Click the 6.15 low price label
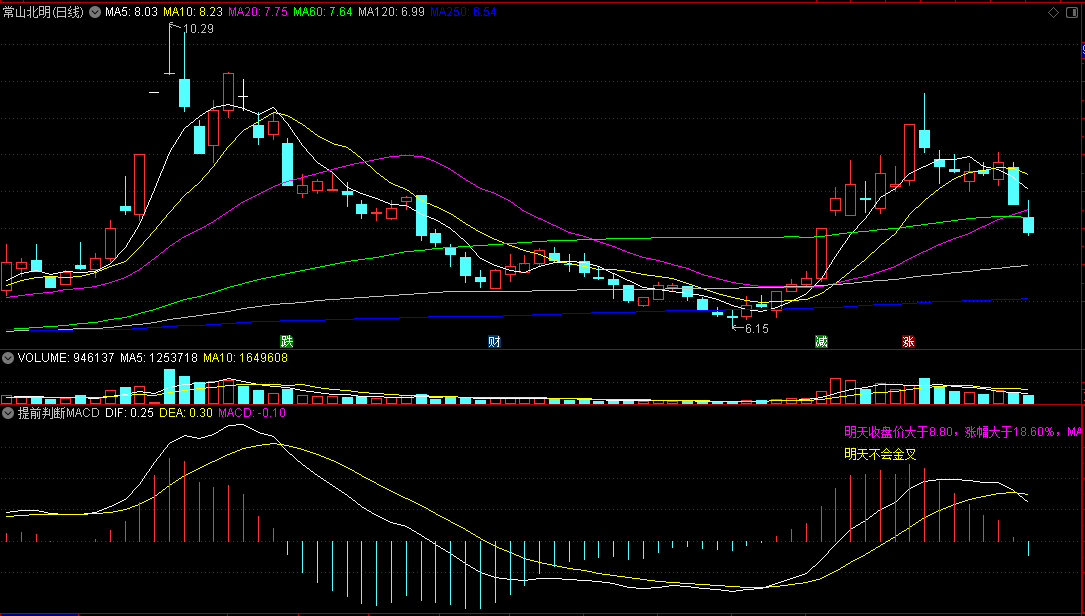 click(756, 329)
